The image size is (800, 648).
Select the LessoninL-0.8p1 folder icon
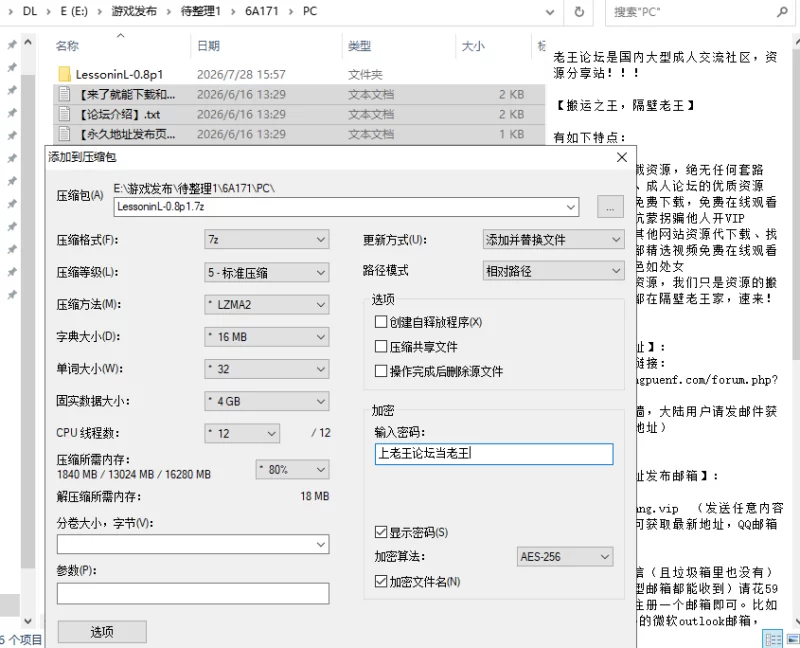pyautogui.click(x=65, y=74)
